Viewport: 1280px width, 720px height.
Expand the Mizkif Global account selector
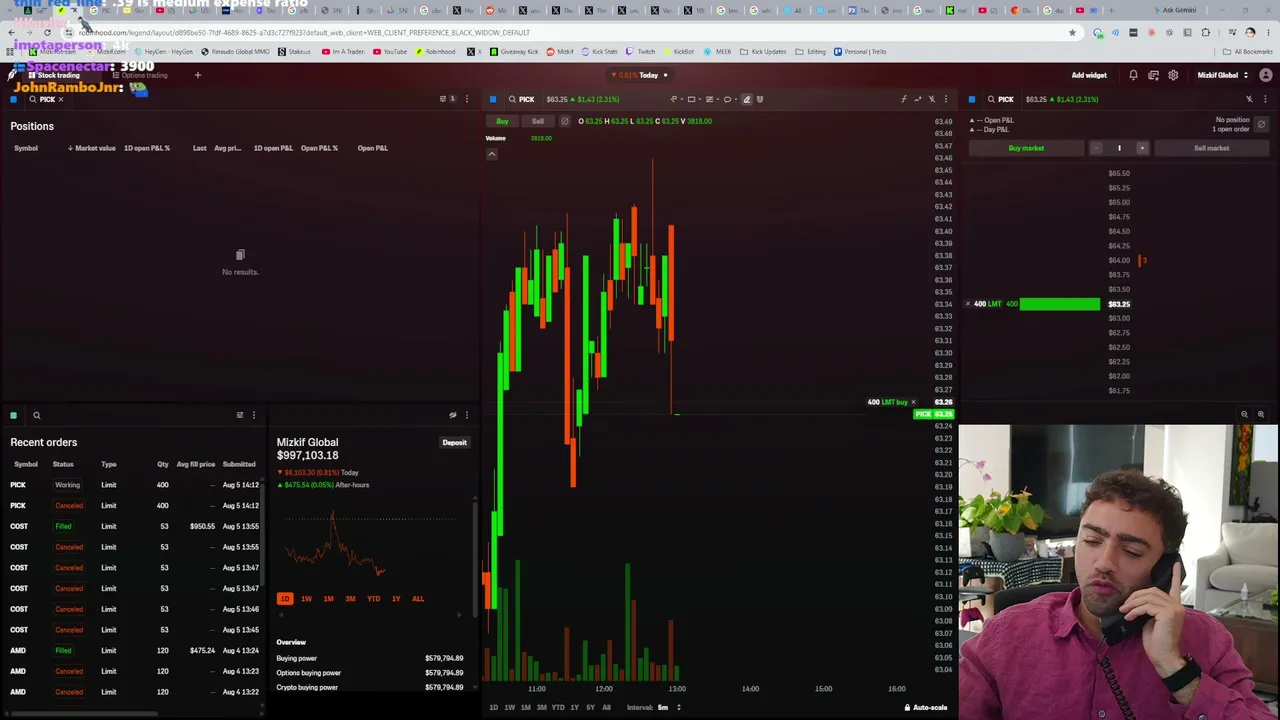pyautogui.click(x=1223, y=75)
